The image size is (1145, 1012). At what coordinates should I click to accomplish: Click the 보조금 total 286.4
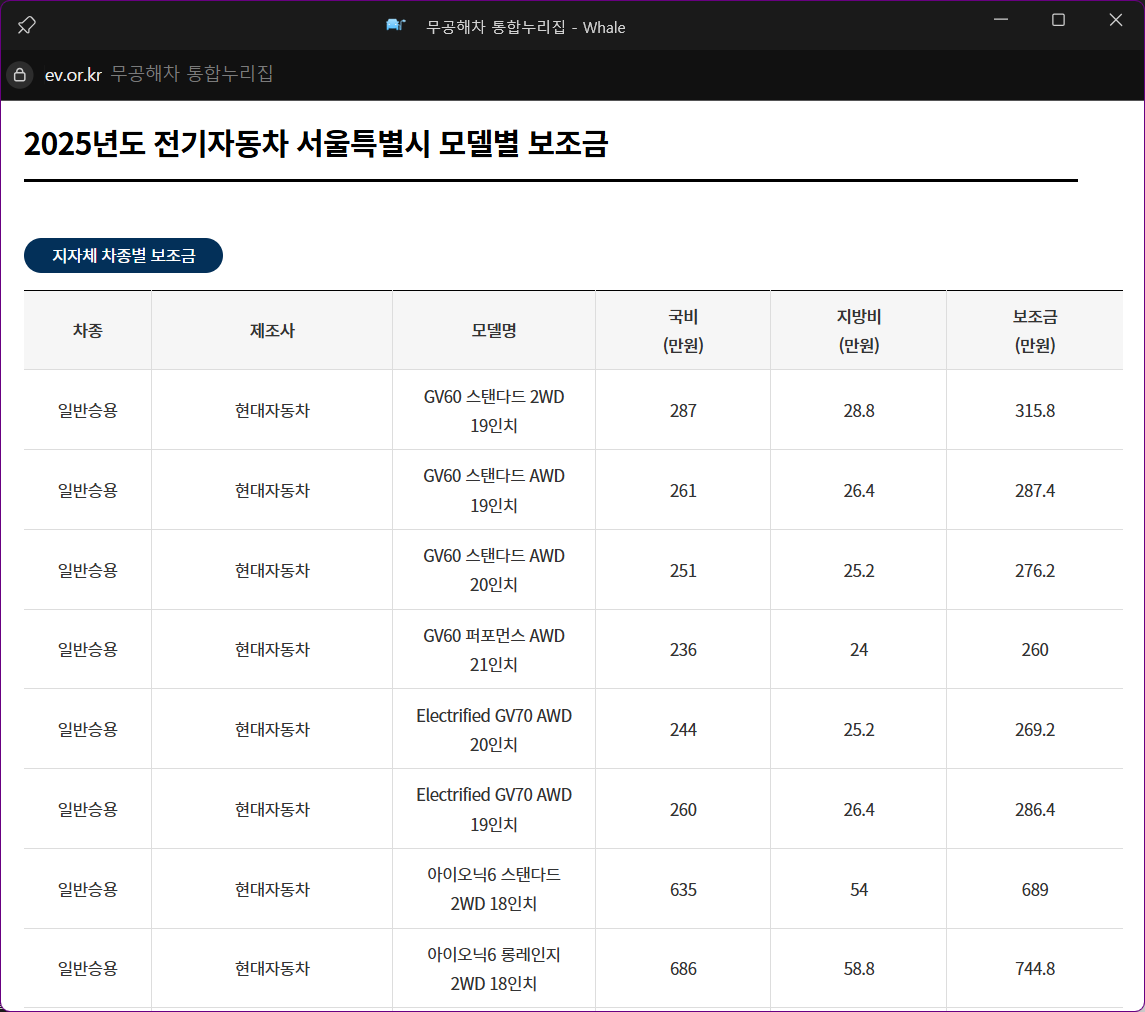pos(1035,809)
